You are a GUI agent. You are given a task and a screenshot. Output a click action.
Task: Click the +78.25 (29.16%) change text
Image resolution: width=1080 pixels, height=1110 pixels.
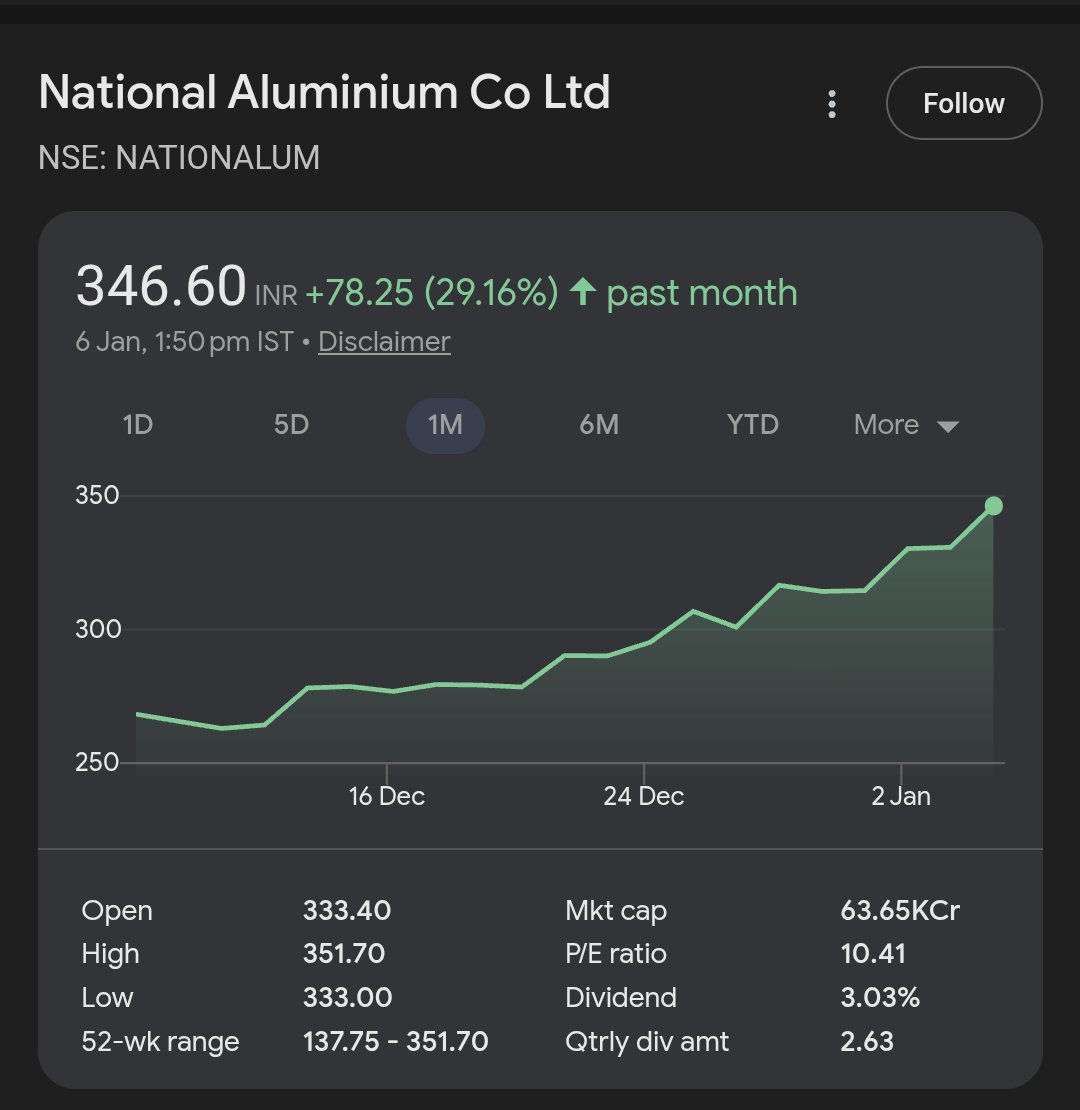[432, 292]
